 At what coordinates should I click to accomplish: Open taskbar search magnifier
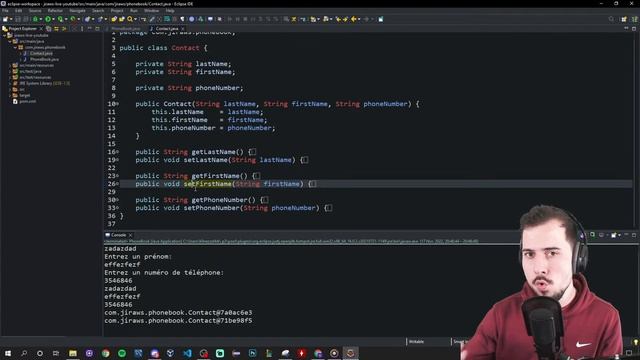click(24, 353)
